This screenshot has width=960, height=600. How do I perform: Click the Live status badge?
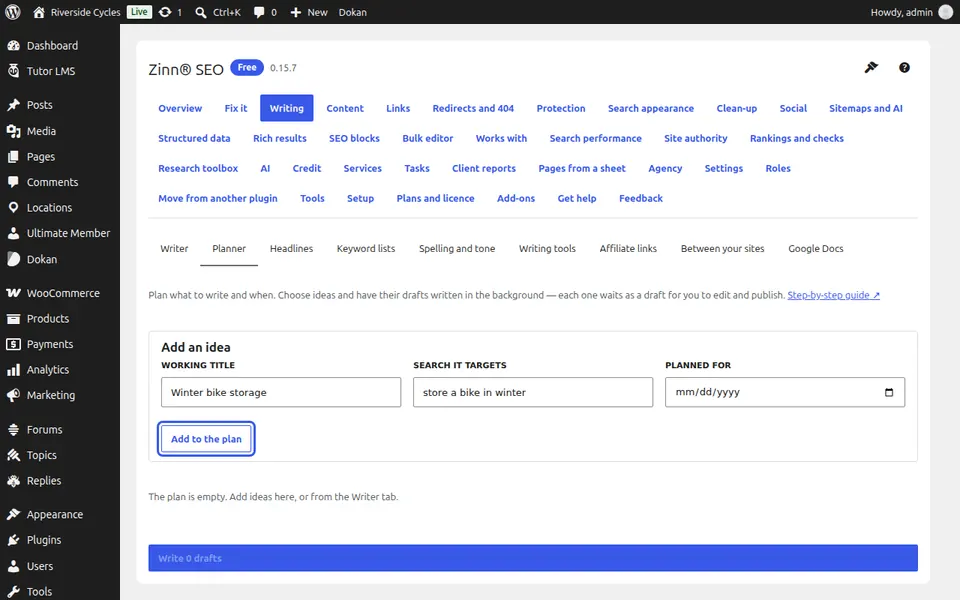tap(140, 12)
